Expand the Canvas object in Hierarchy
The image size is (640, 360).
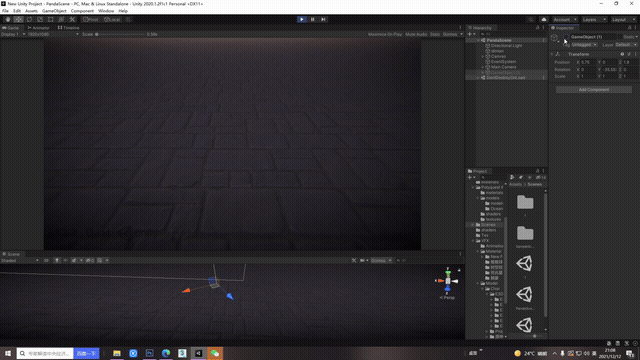pos(483,56)
